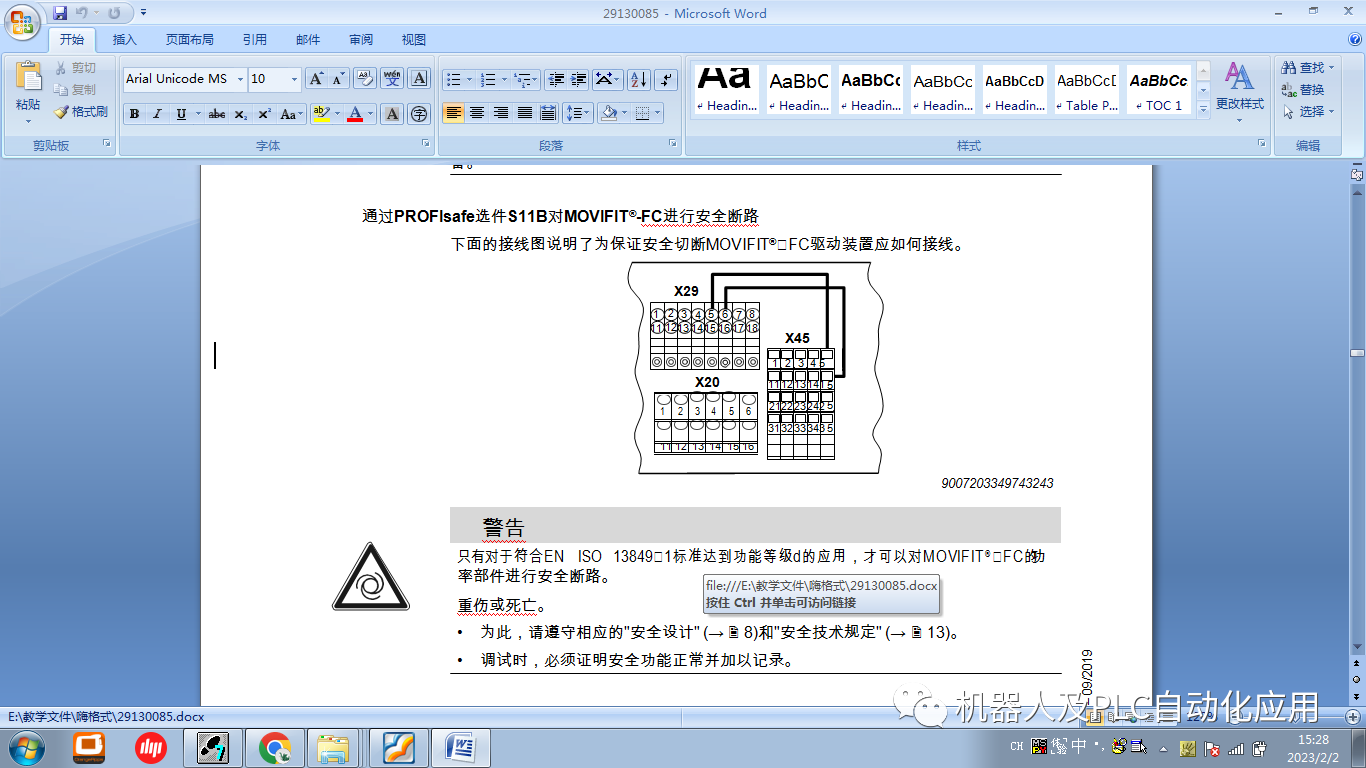Open the clear formatting icon
1366x768 pixels.
tap(363, 79)
